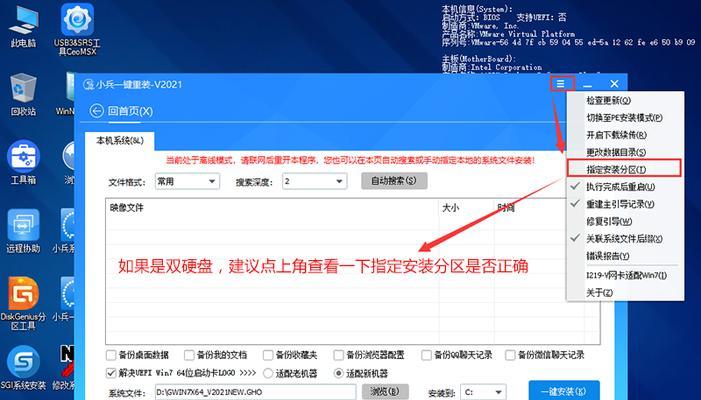Enable 备份桌面数据 checkbox

[x=111, y=355]
